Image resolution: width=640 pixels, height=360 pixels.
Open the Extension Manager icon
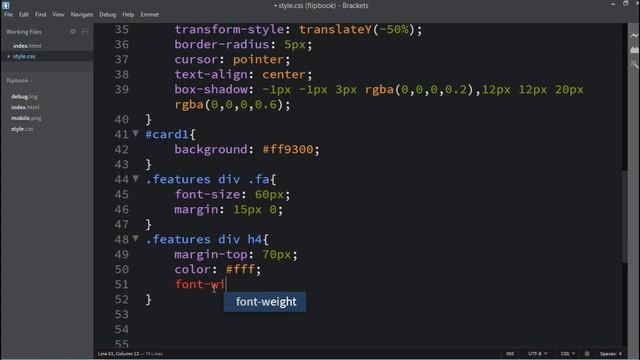pyautogui.click(x=634, y=50)
